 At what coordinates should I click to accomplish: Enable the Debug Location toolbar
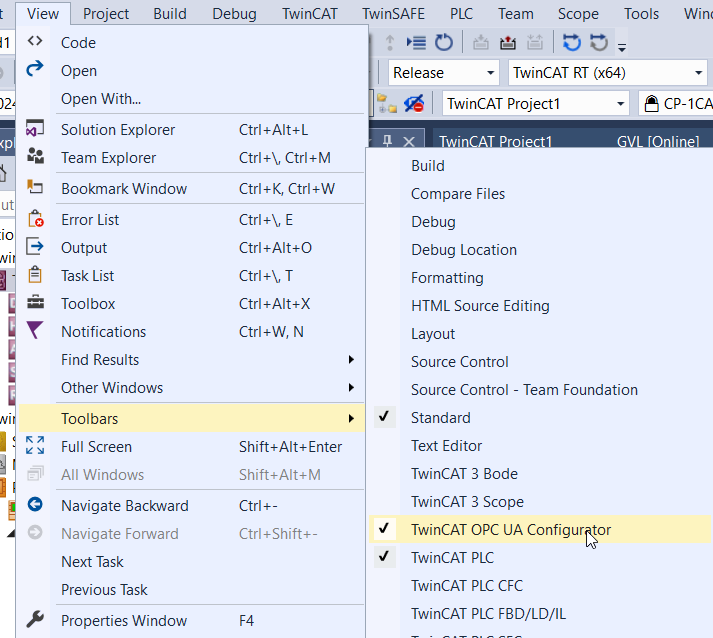(540, 250)
